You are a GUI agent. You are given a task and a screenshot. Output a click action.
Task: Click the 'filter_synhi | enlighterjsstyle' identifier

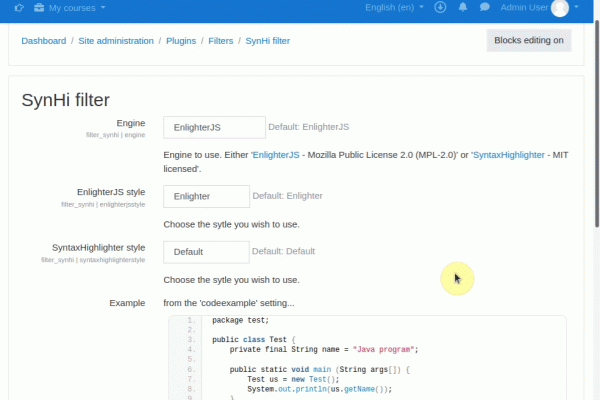coord(103,205)
